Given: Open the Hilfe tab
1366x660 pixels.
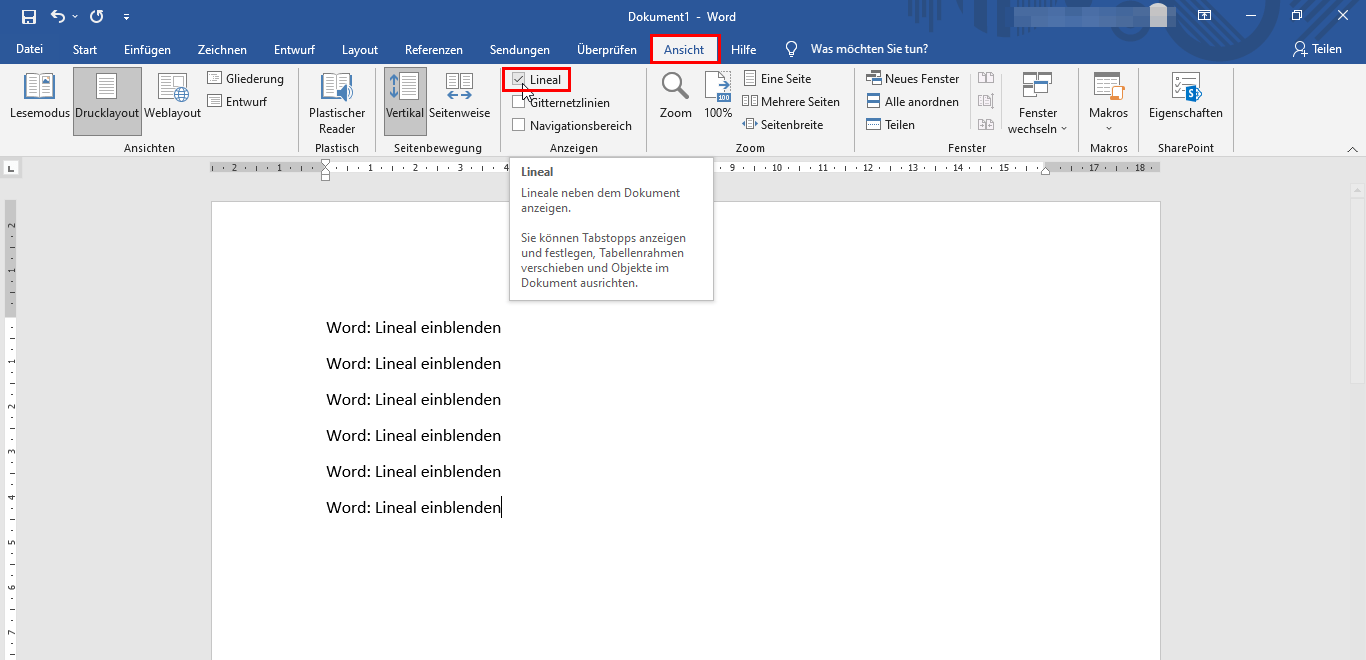Looking at the screenshot, I should pos(743,49).
